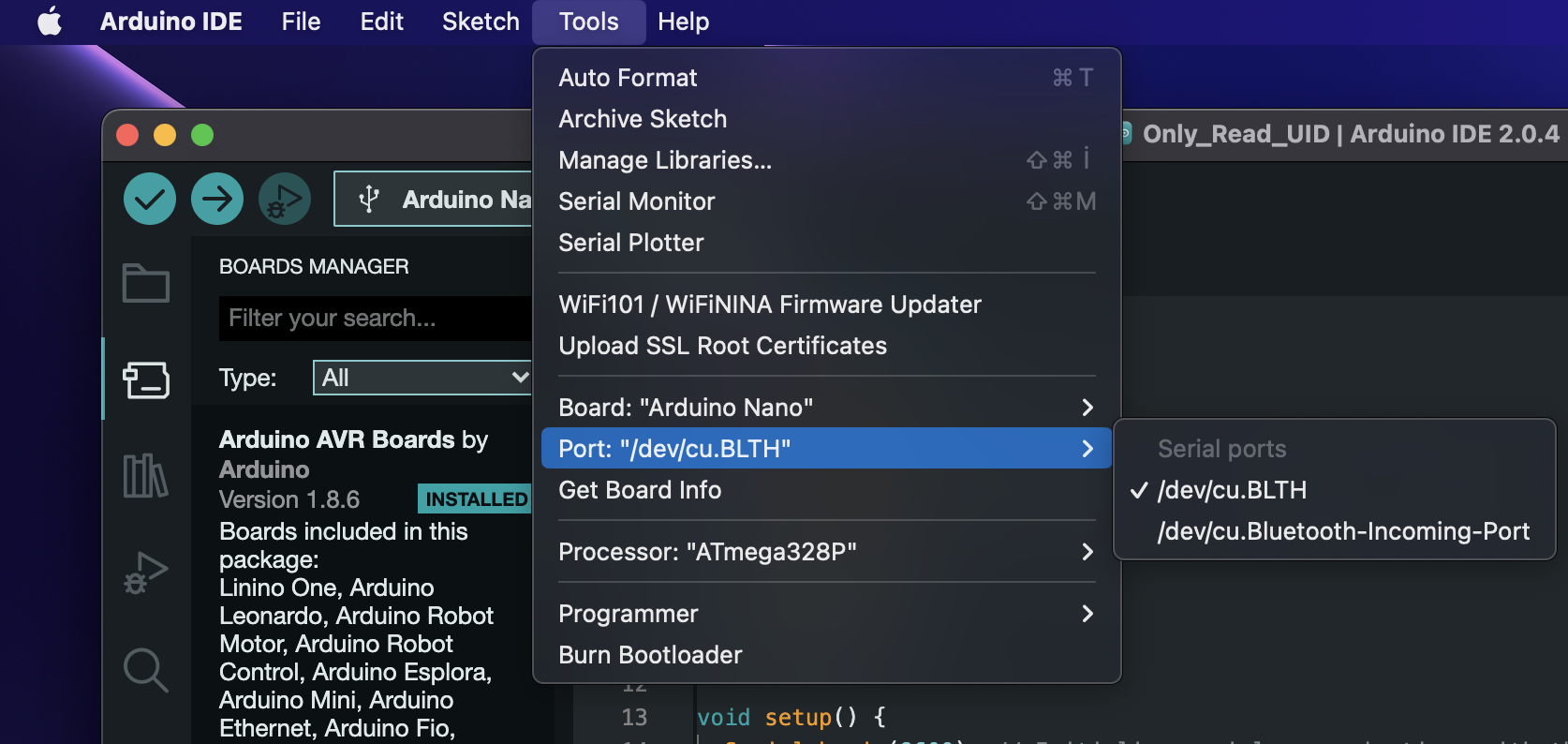Select the checked /dev/cu.BLTH serial port
The width and height of the screenshot is (1568, 744).
click(1232, 490)
